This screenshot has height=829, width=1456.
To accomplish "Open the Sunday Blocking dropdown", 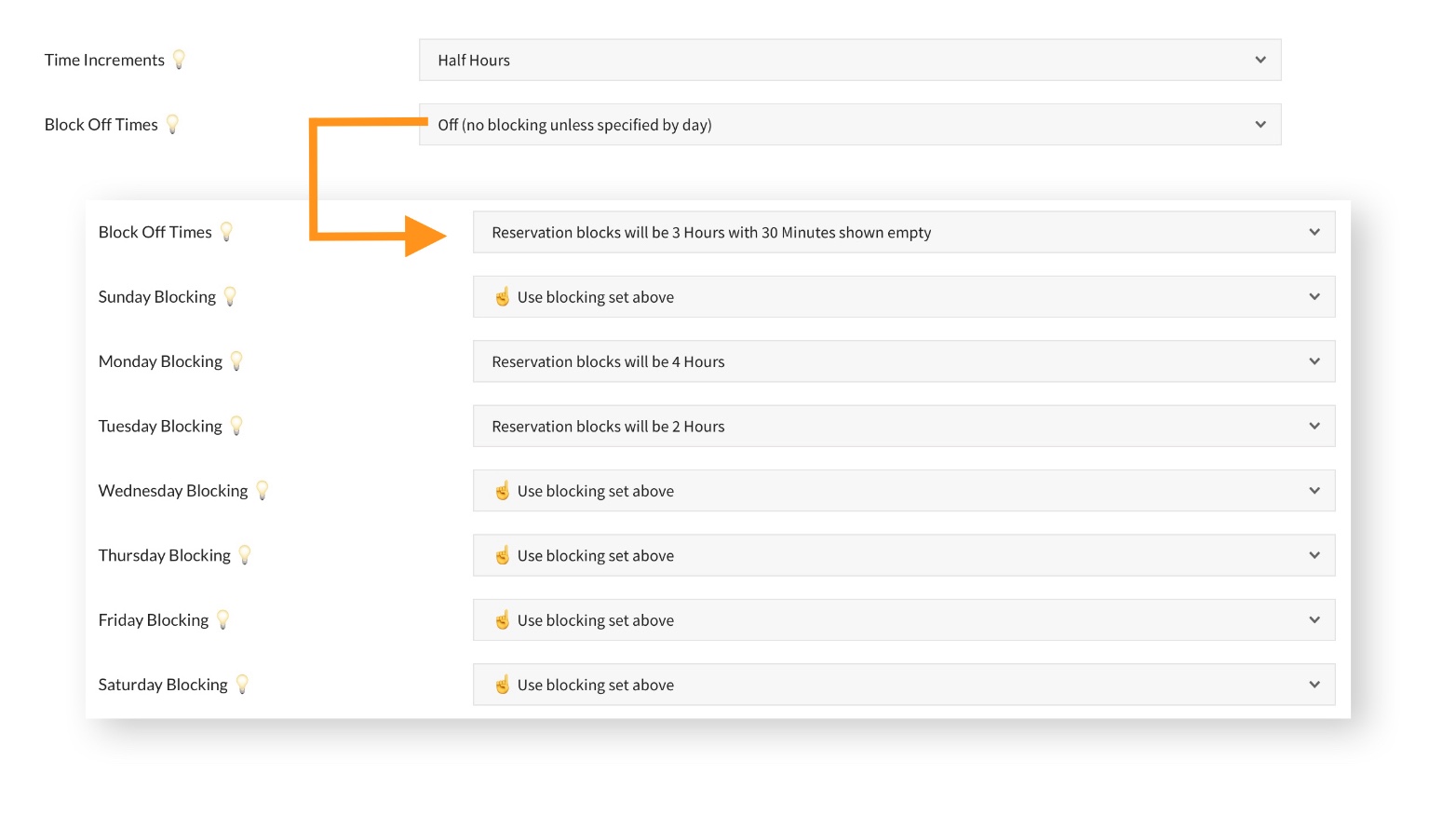I will [903, 297].
